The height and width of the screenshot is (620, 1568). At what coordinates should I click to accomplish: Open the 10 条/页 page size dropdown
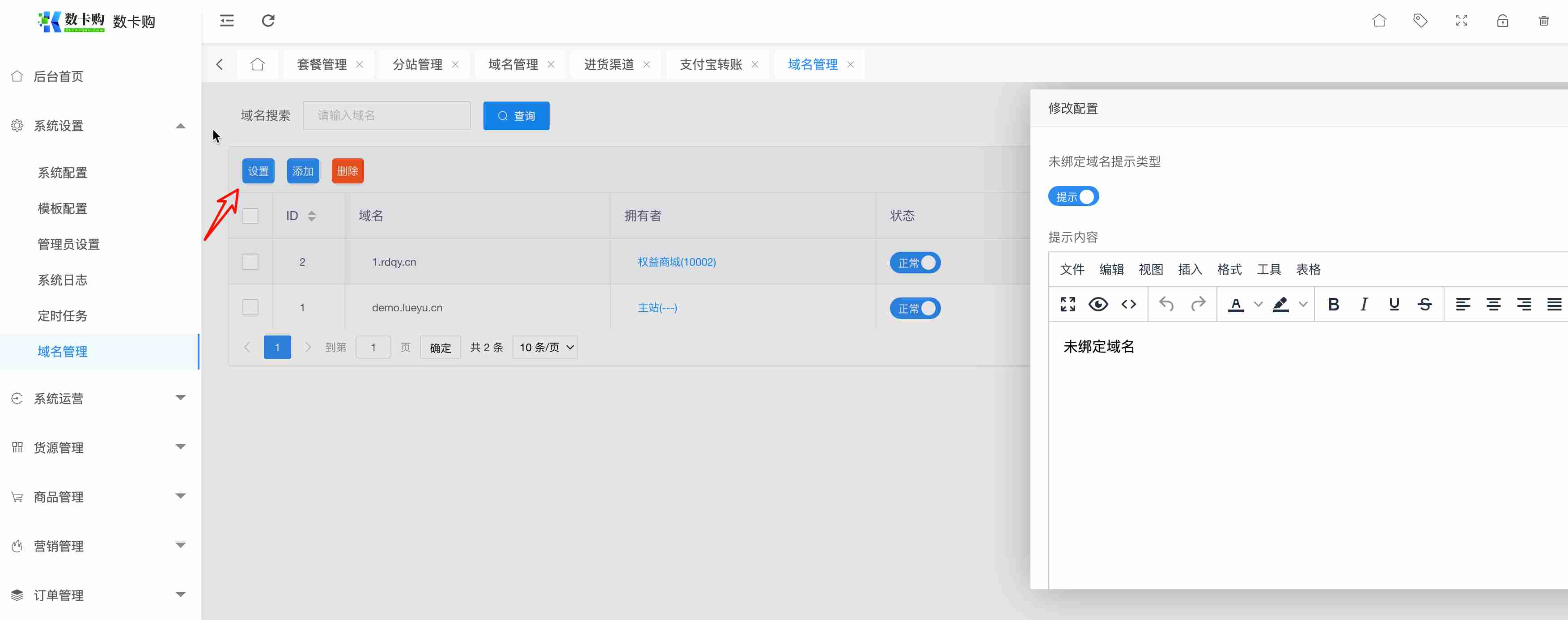point(545,347)
